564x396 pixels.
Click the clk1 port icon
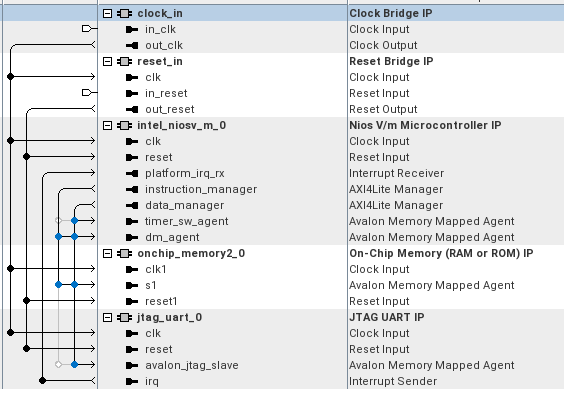pyautogui.click(x=132, y=269)
